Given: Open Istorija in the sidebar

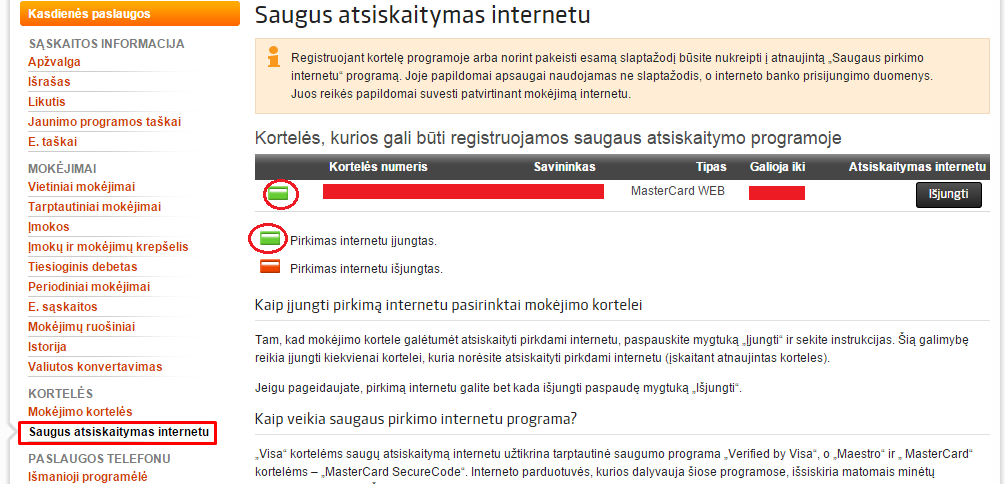Looking at the screenshot, I should pos(47,347).
